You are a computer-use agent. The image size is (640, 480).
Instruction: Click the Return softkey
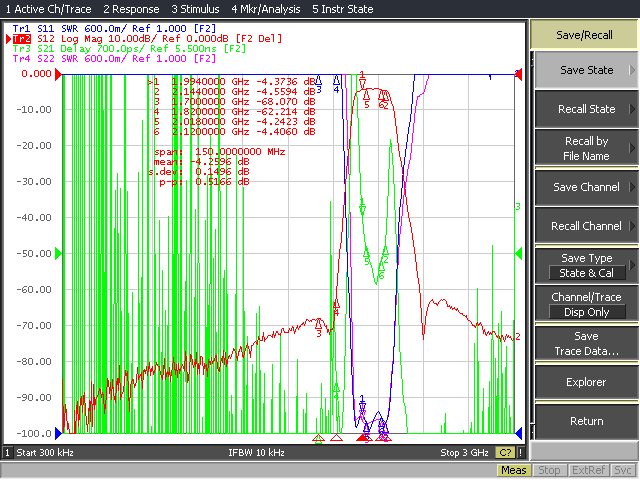click(x=587, y=421)
